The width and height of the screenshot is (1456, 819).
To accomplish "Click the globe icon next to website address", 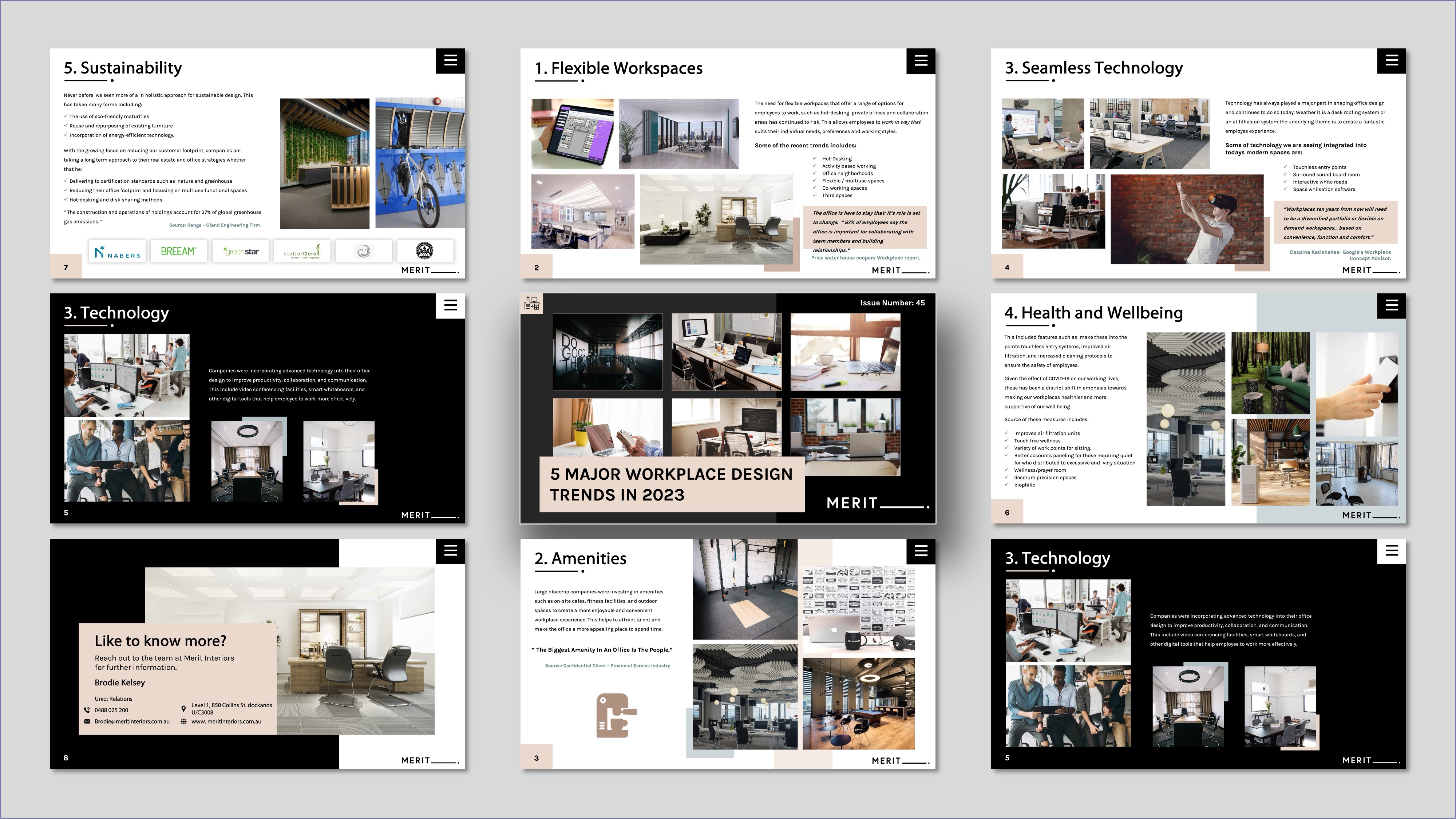I will pos(184,722).
